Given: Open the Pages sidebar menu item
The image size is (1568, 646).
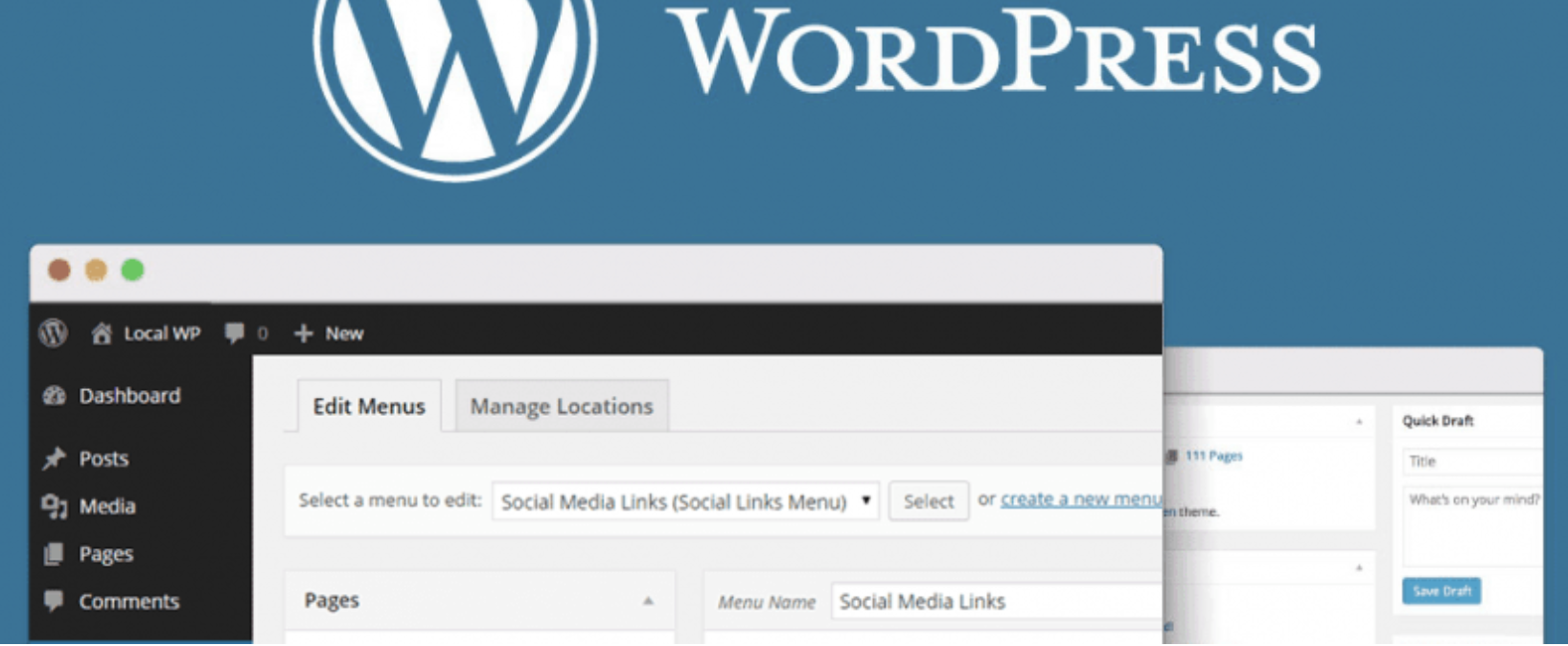Looking at the screenshot, I should (x=106, y=554).
